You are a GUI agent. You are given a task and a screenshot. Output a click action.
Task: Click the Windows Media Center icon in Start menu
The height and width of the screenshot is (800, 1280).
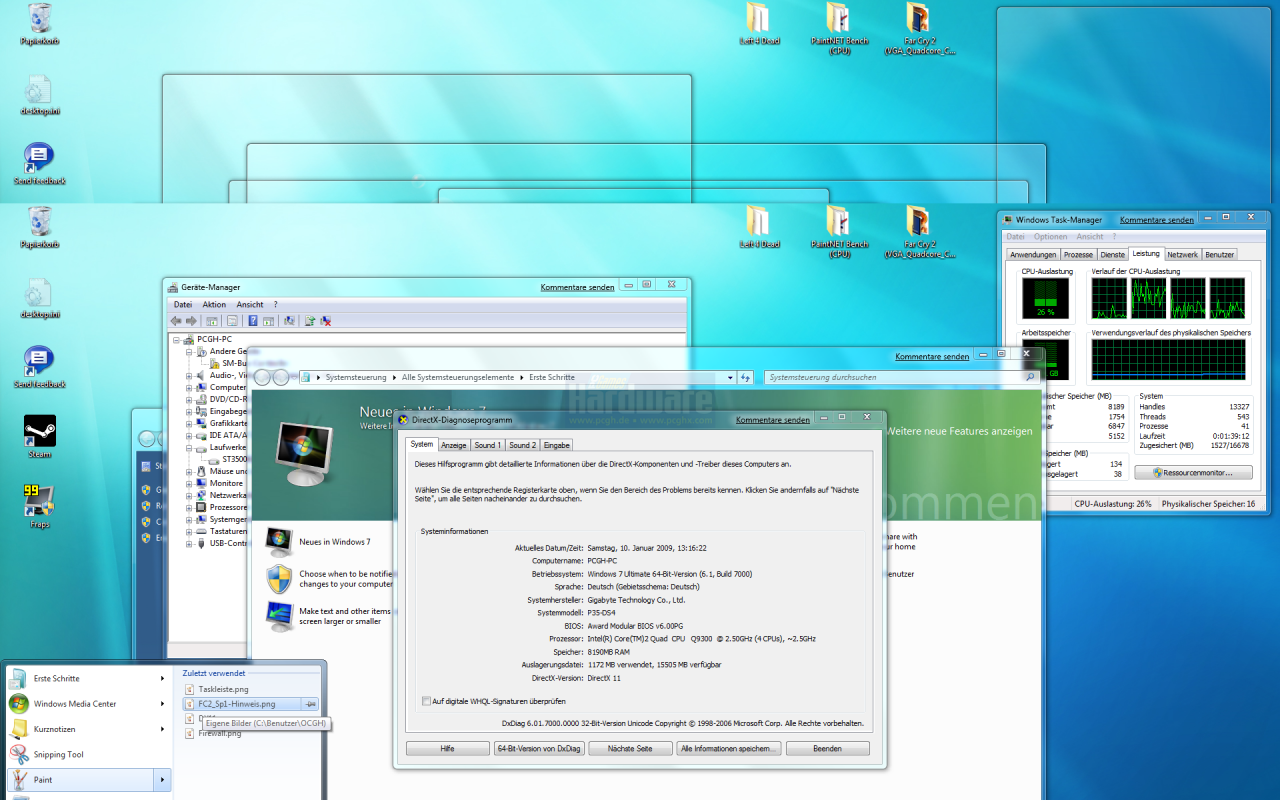(19, 703)
